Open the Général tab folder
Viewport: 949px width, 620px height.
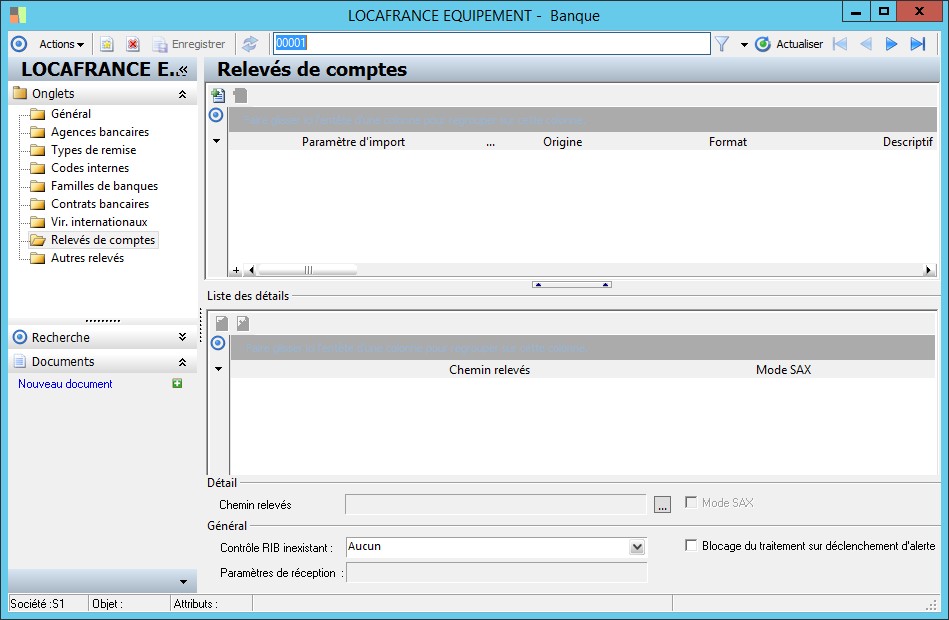(71, 114)
